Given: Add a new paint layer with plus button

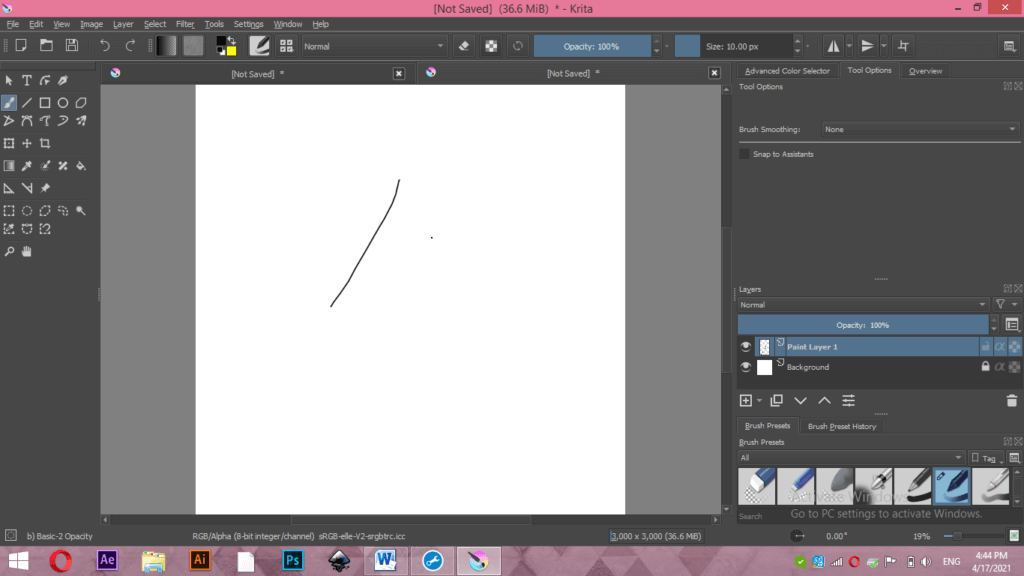Looking at the screenshot, I should coord(746,400).
